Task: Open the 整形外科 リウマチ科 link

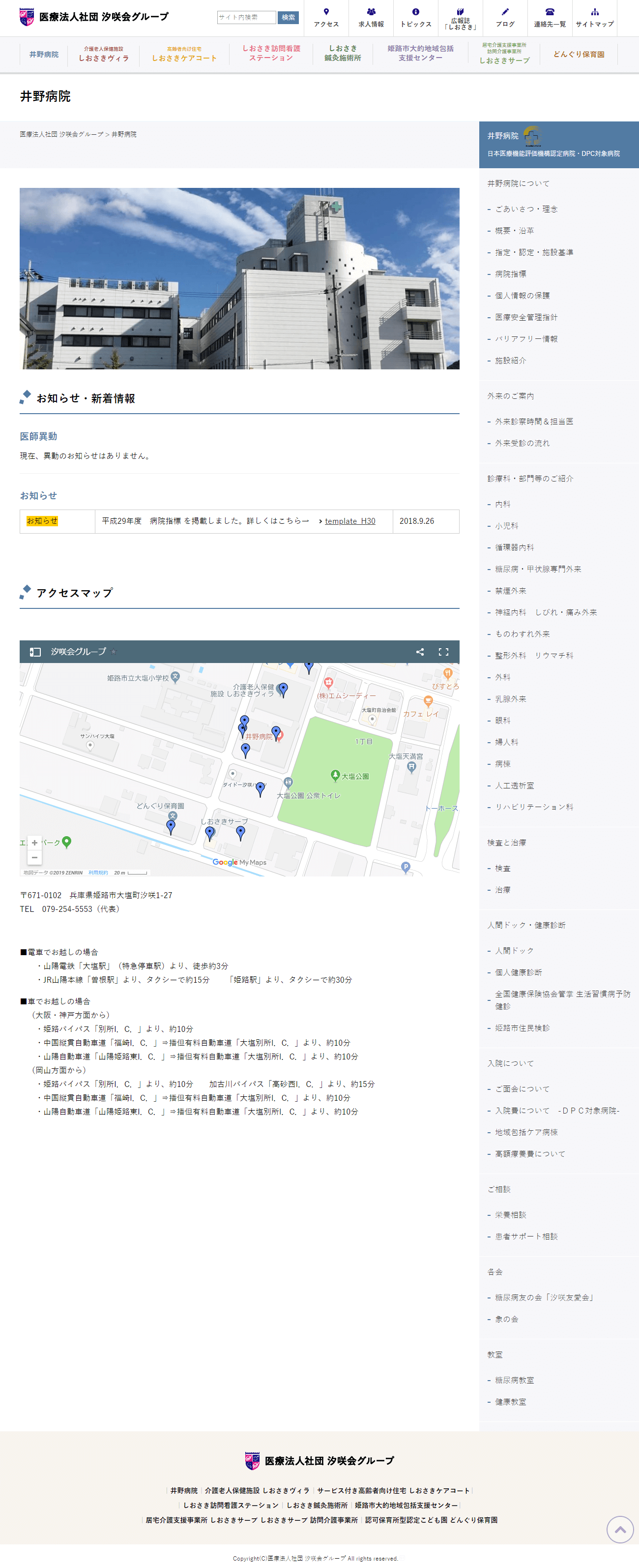Action: (534, 656)
